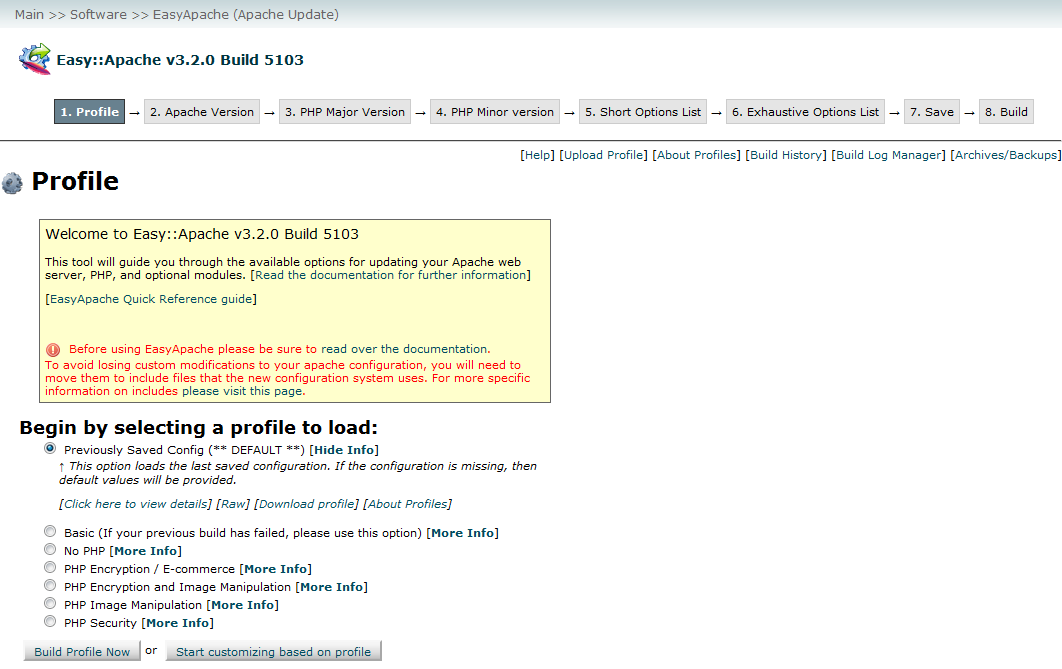Expand More Info for PHP Image Manipulation
Image resolution: width=1062 pixels, height=669 pixels.
pos(242,605)
